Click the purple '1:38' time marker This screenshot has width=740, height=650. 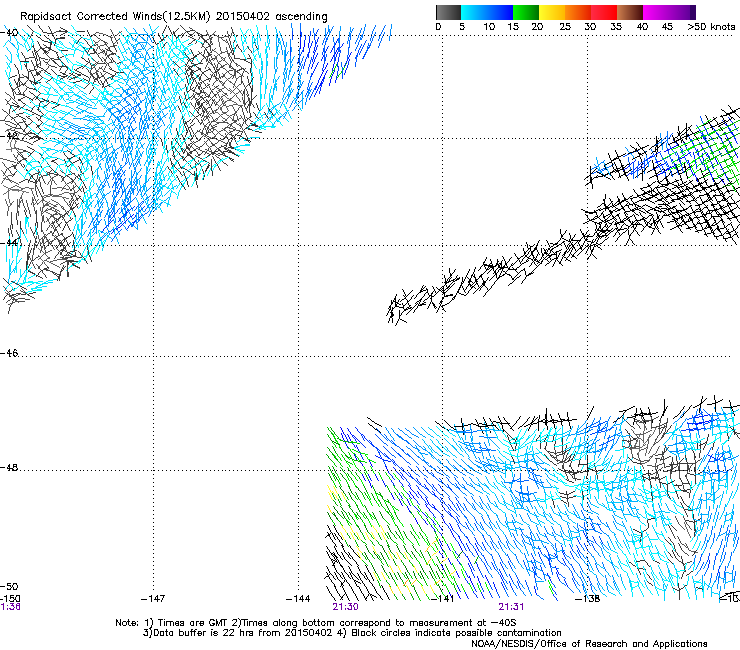point(10,607)
